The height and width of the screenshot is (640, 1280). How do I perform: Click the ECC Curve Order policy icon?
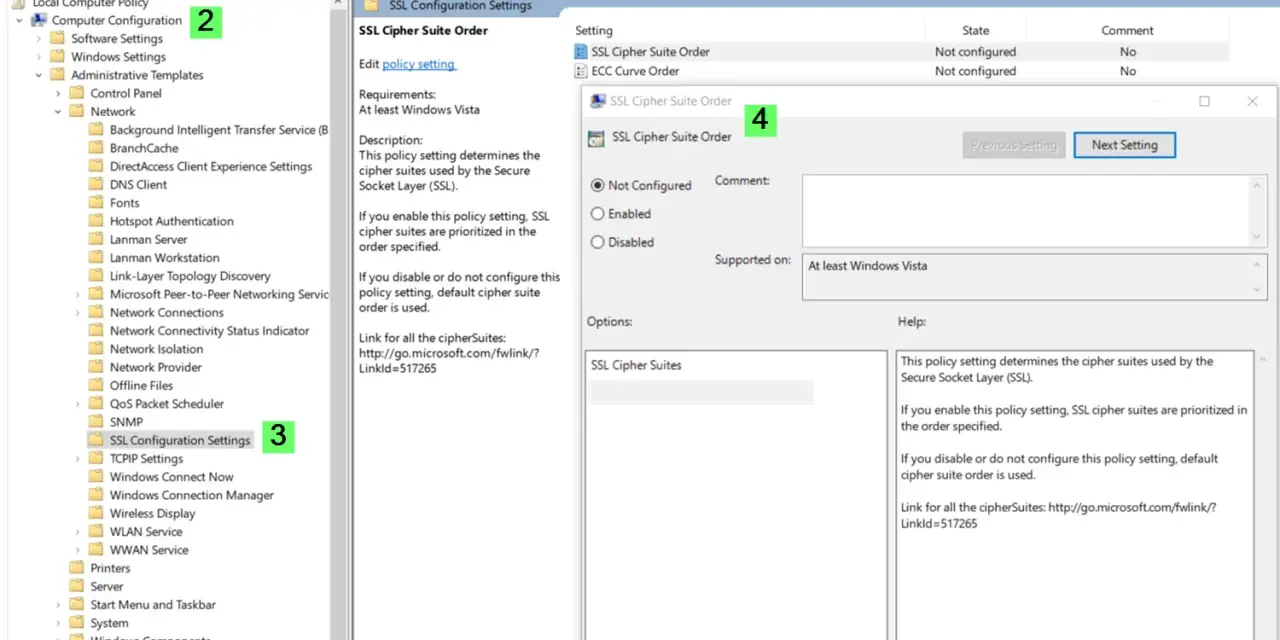[x=582, y=71]
